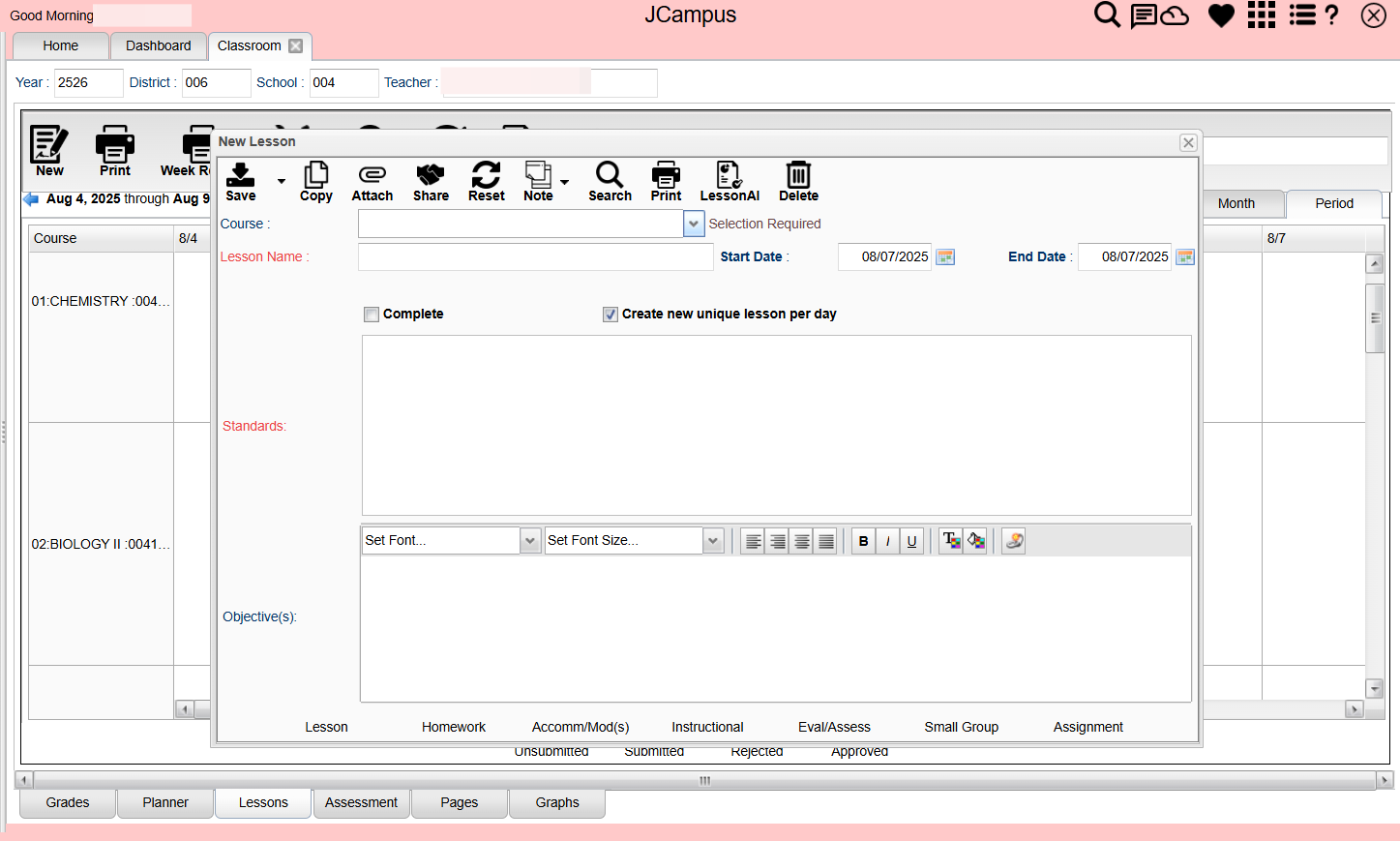This screenshot has height=841, width=1400.
Task: Expand the Course dropdown
Action: pos(694,224)
